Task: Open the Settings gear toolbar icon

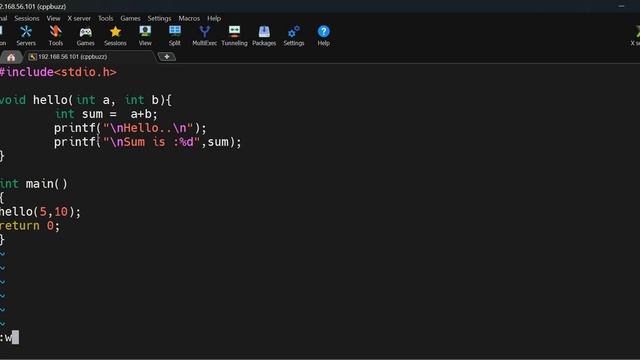Action: tap(294, 36)
